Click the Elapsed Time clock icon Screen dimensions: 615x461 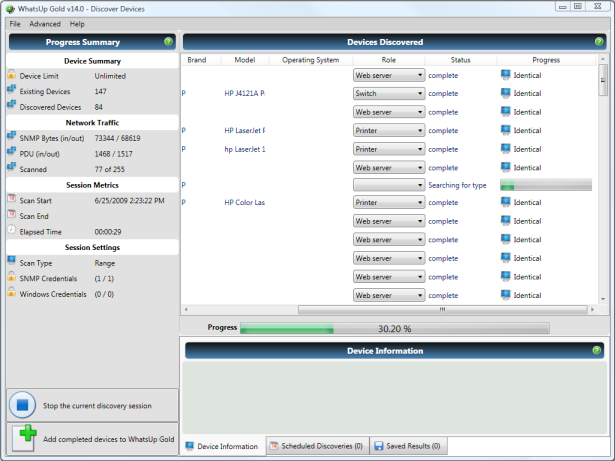[11, 231]
